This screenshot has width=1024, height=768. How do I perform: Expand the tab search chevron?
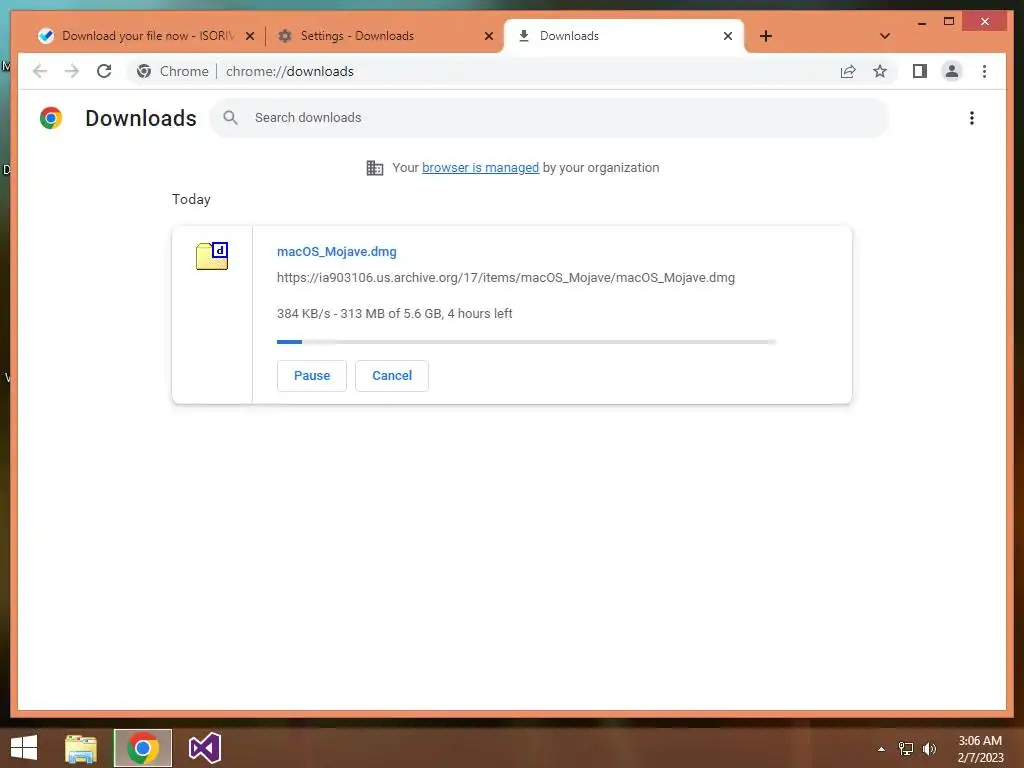coord(885,36)
